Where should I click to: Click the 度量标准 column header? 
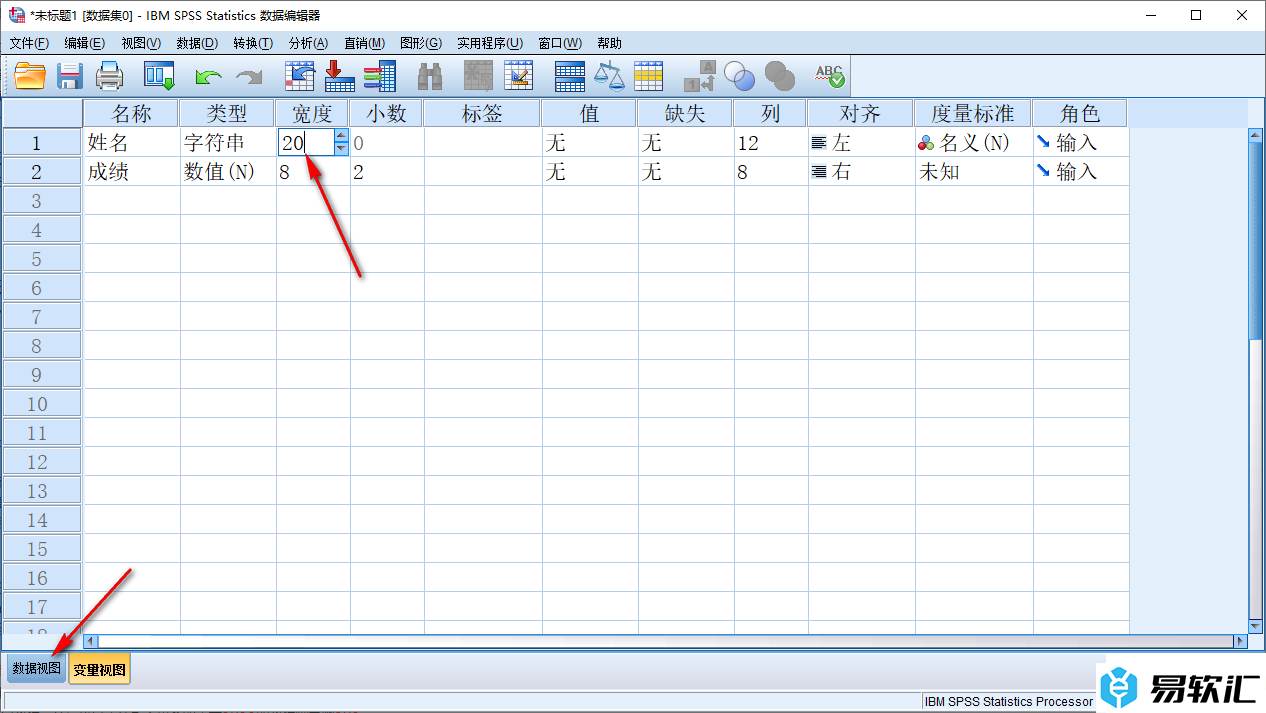[x=973, y=113]
